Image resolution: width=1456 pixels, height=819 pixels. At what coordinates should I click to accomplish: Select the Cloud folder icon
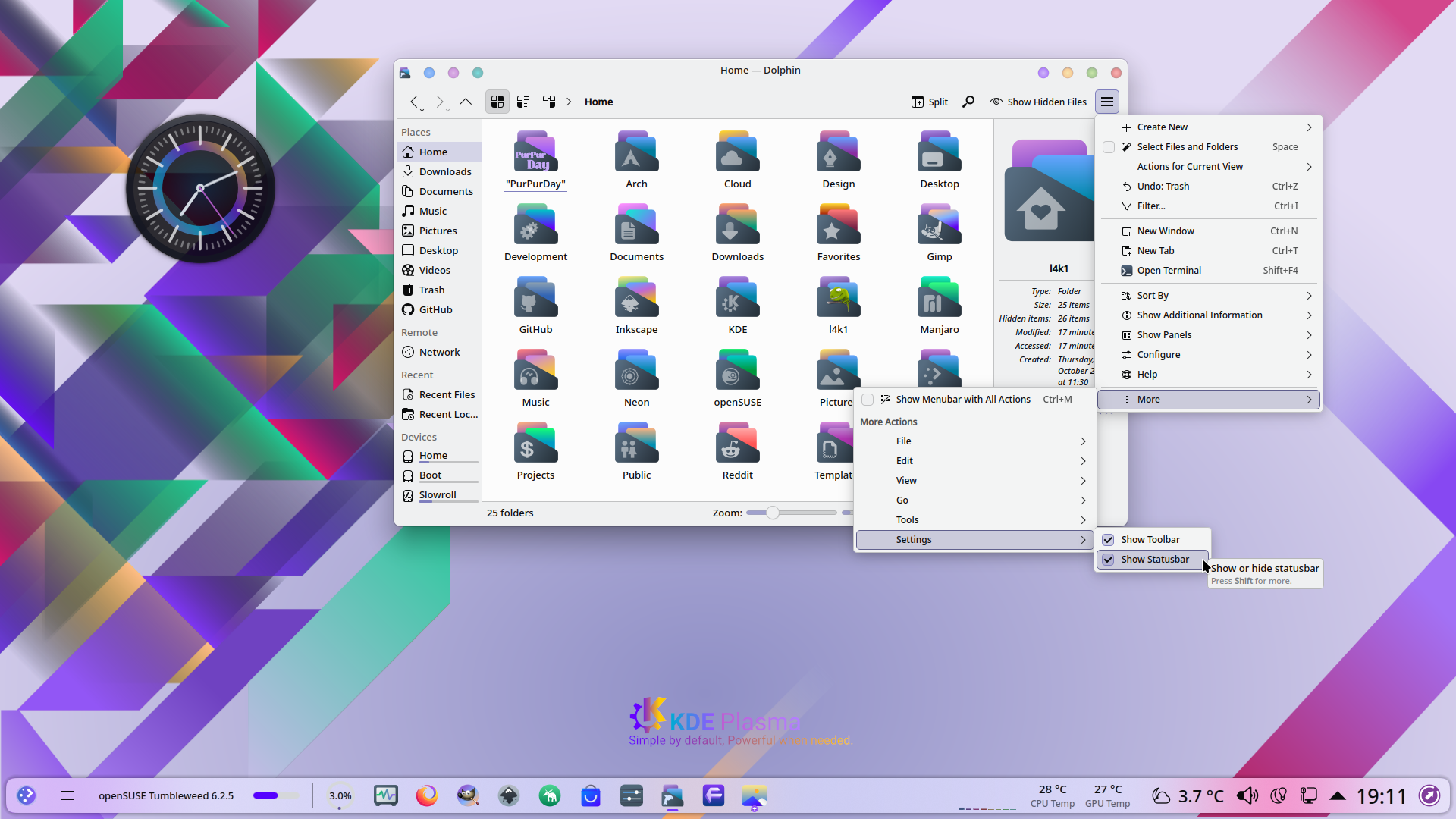pos(737,152)
